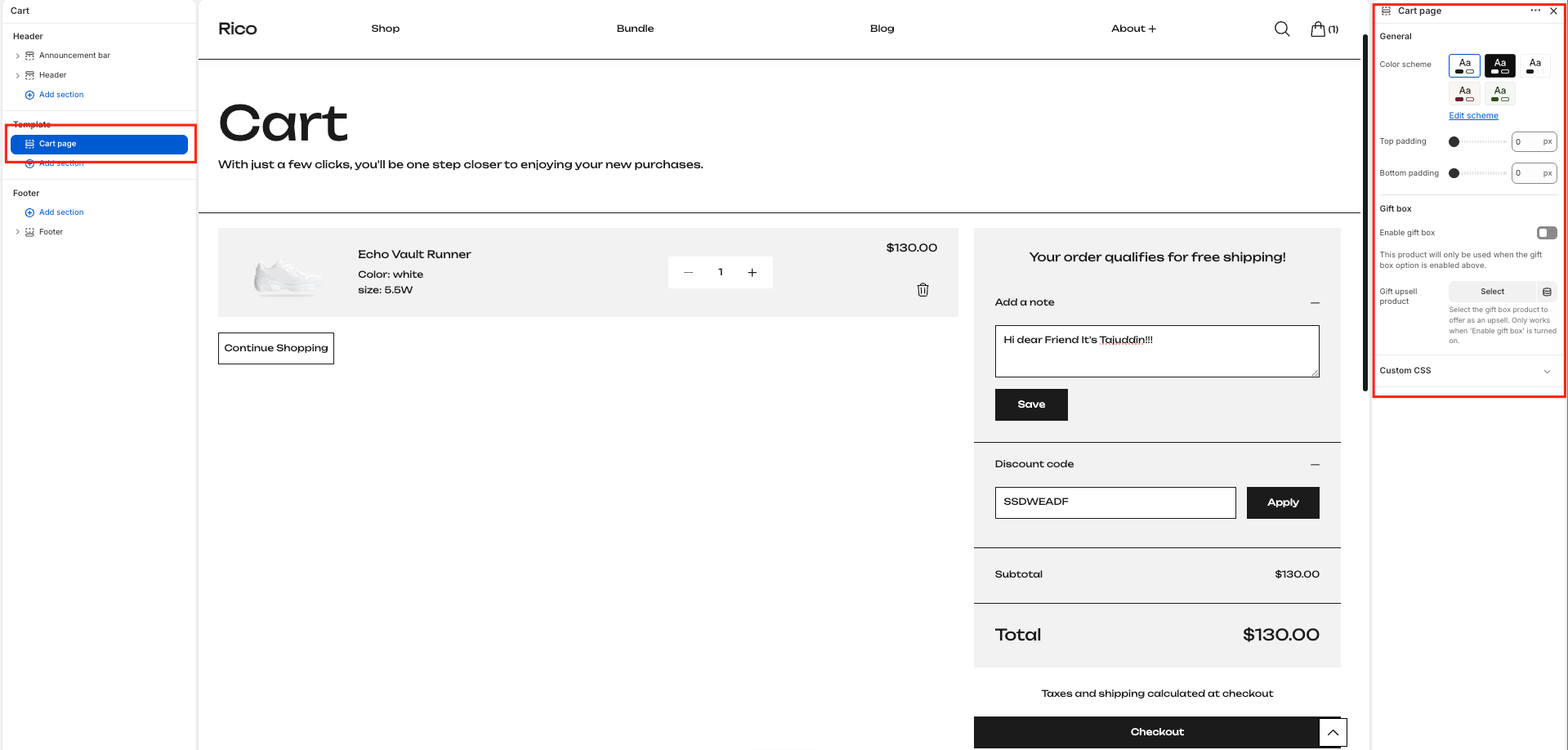Apply the discount code
The image size is (1568, 750).
pos(1283,502)
